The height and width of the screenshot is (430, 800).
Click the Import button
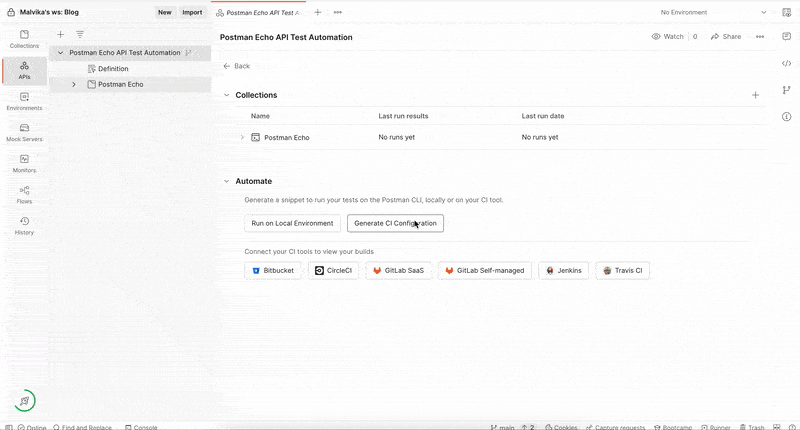[192, 12]
